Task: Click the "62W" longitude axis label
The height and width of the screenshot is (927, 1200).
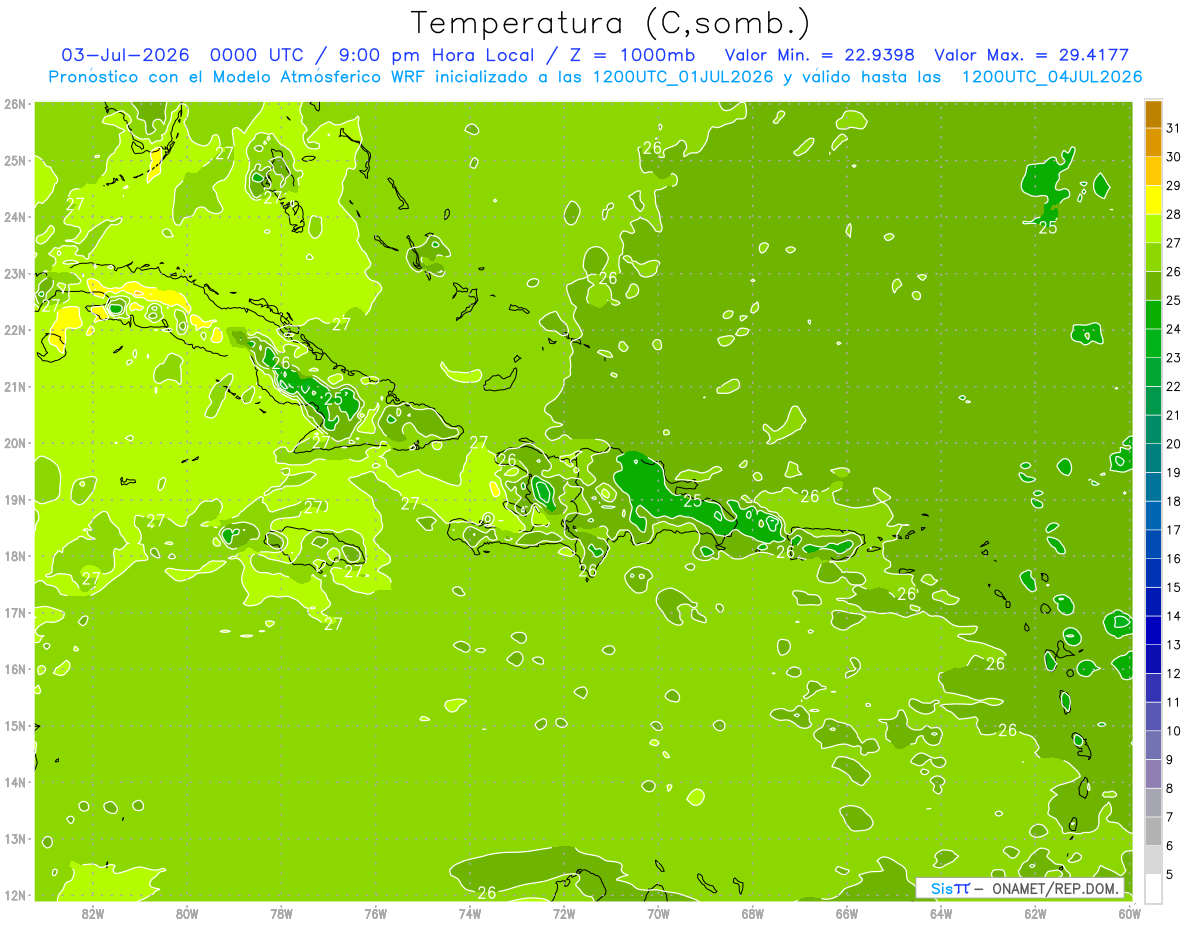Action: coord(1035,914)
